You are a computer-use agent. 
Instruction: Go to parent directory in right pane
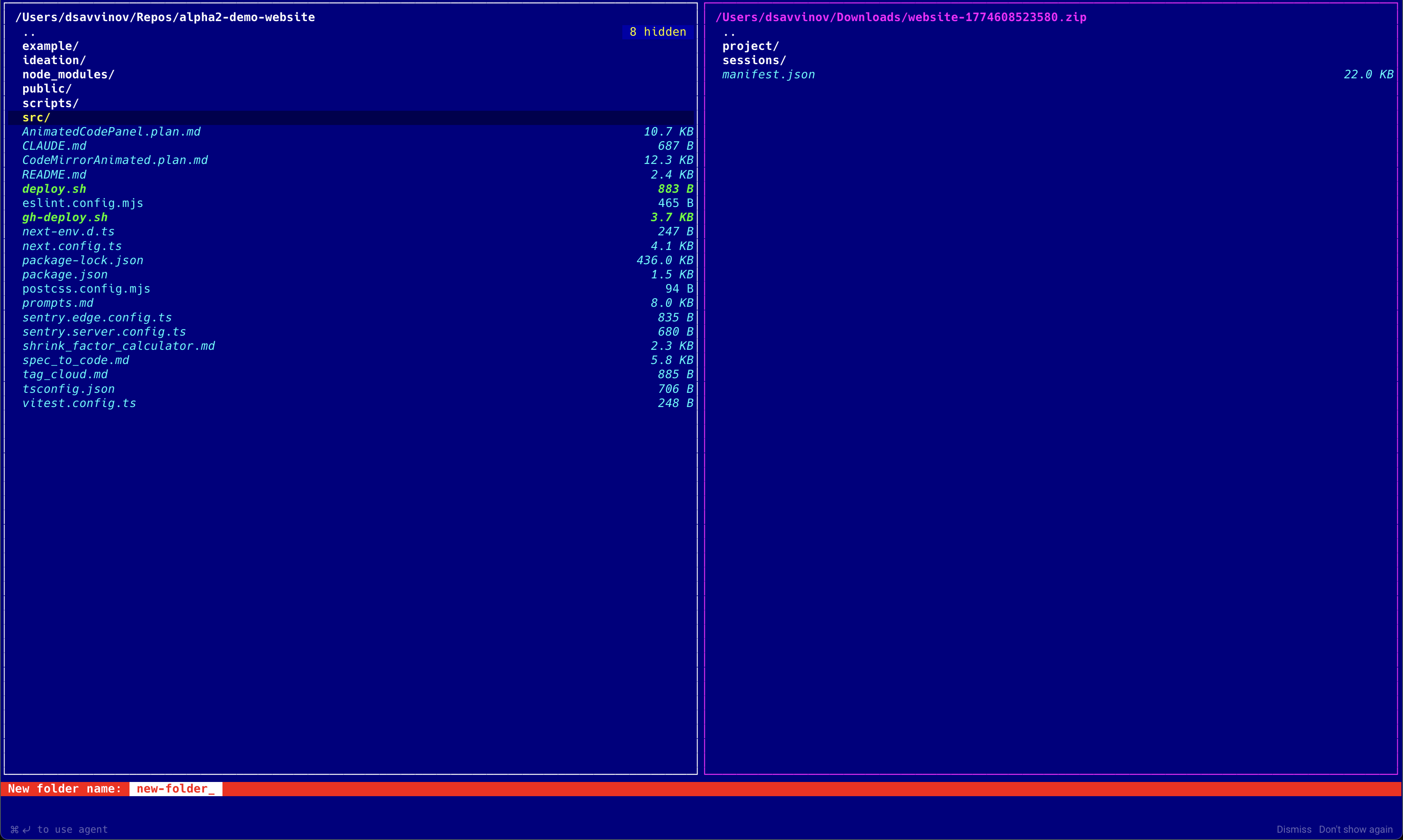pos(729,32)
